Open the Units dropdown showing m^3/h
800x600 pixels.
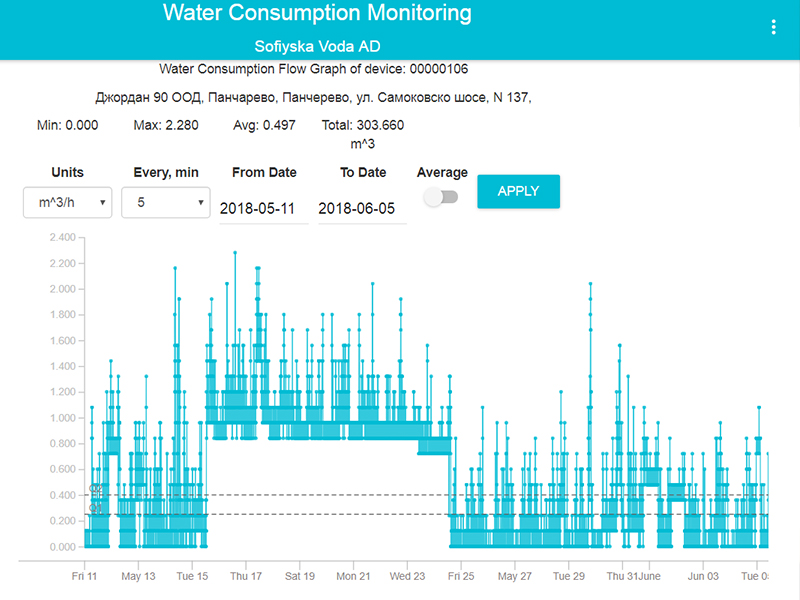(x=66, y=203)
